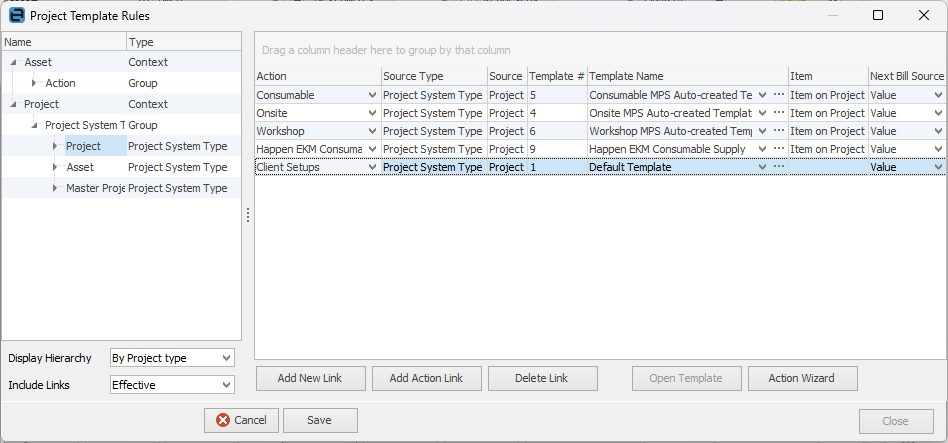Image resolution: width=948 pixels, height=443 pixels.
Task: Click the app icon in the title bar
Action: click(x=18, y=16)
